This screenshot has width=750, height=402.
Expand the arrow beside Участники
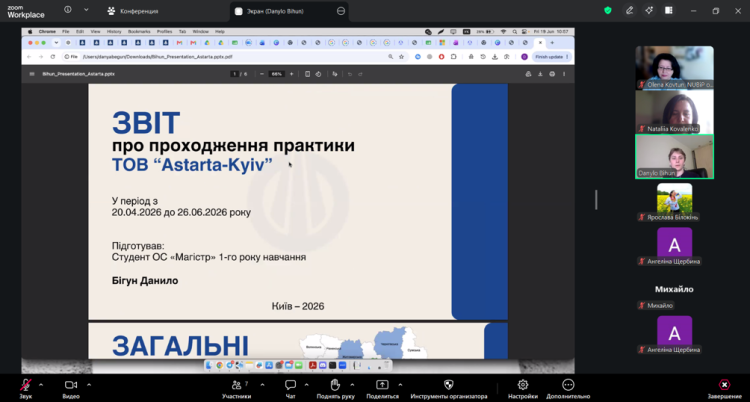pyautogui.click(x=262, y=384)
